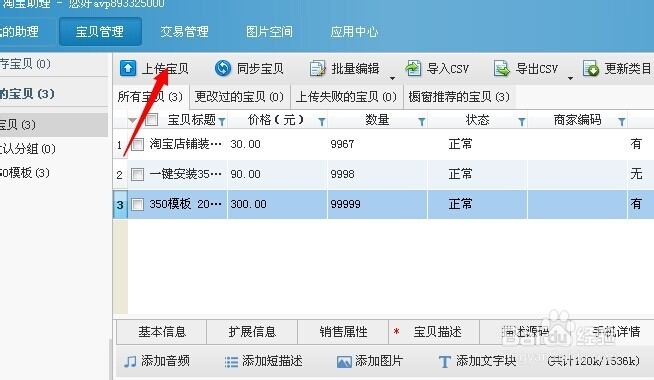Screen dimensions: 654x380
Task: Open the export CSV (导出CSV) dropdown arrow
Action: [570, 78]
